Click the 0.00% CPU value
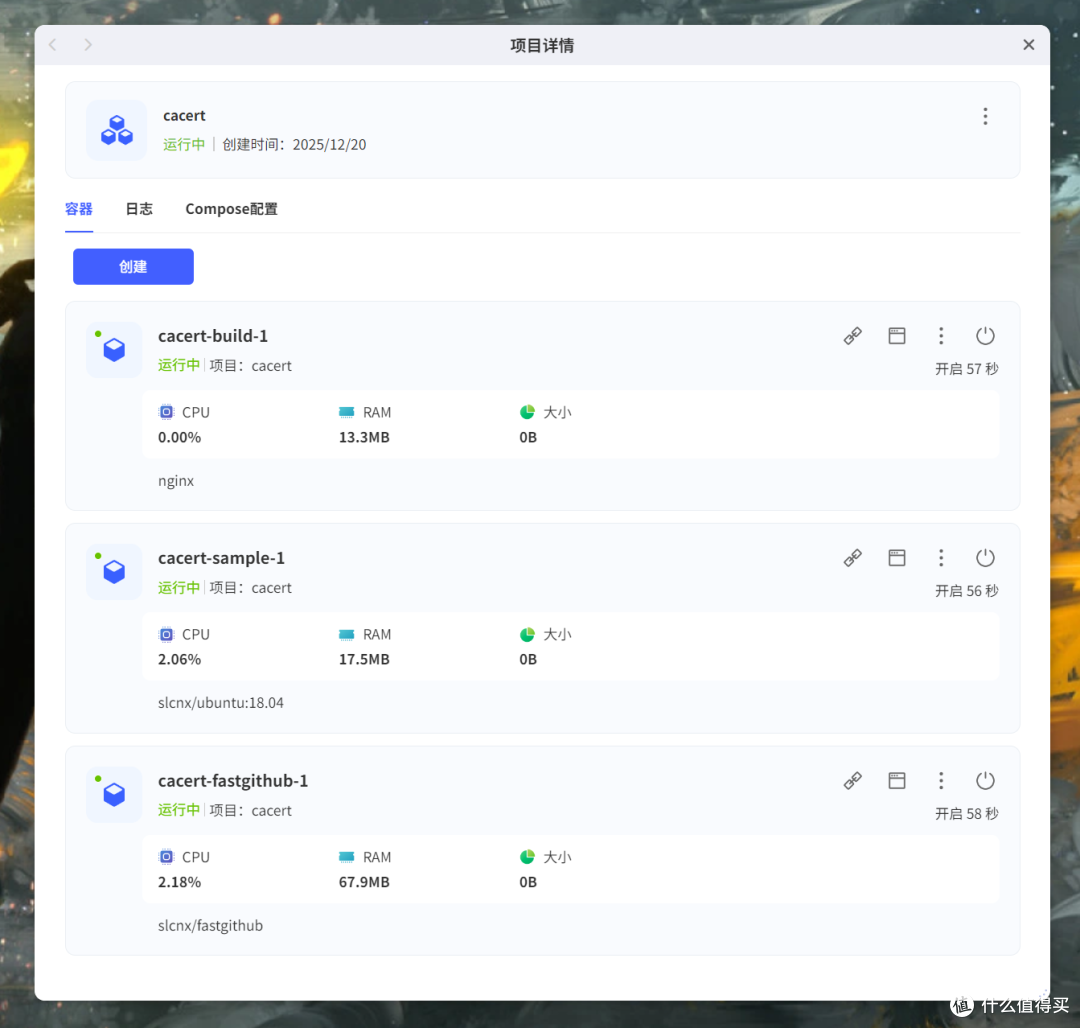 click(x=180, y=437)
